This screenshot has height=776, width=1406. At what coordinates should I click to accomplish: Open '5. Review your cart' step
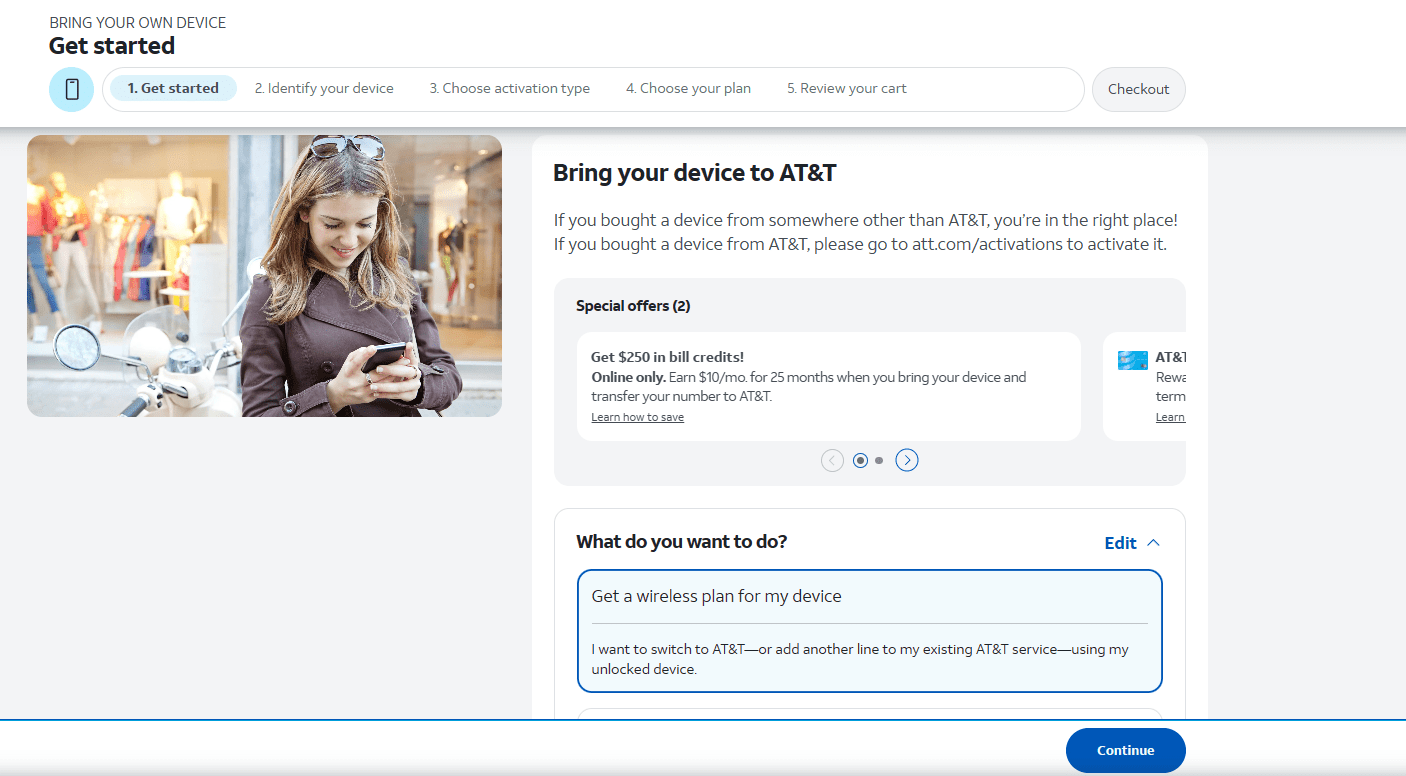point(846,88)
